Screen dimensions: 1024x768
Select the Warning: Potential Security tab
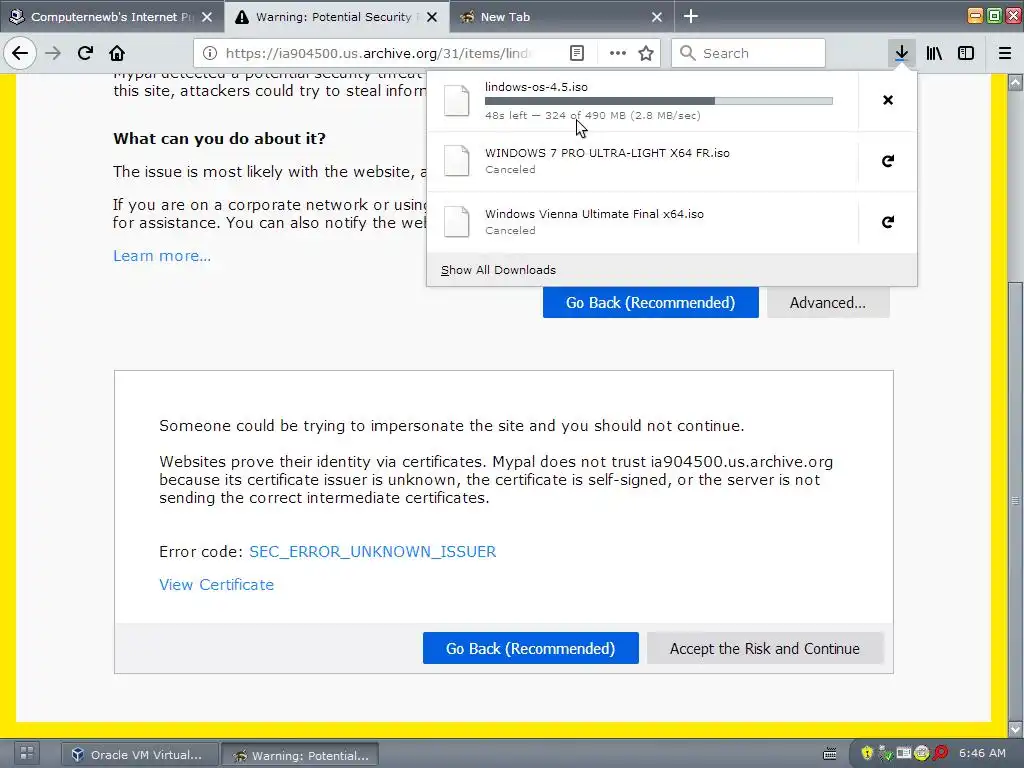pos(336,17)
